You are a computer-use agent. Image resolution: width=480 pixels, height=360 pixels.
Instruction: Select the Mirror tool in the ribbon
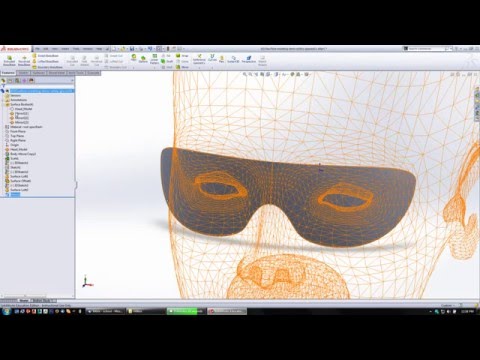coord(182,67)
